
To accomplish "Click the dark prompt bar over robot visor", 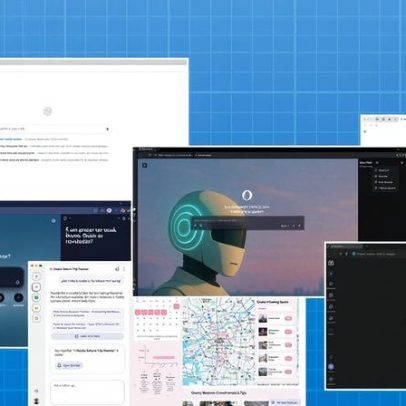I will coord(248,223).
